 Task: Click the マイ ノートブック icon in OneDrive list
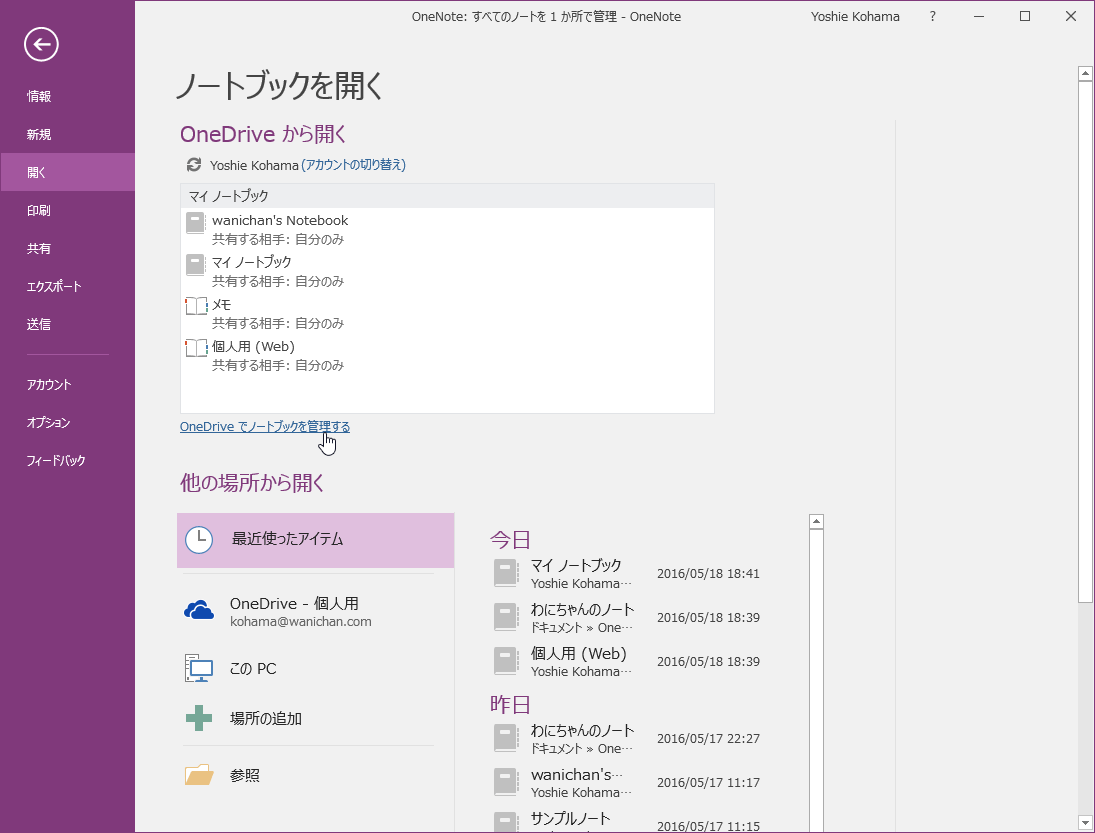196,265
